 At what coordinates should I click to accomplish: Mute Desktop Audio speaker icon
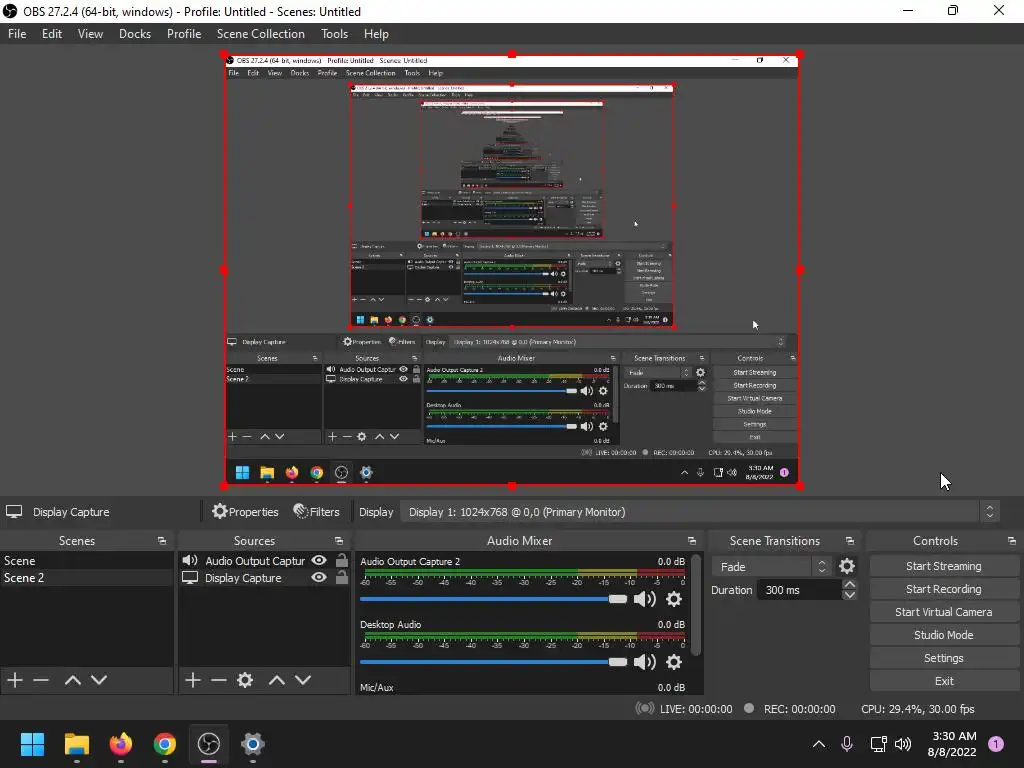click(x=645, y=662)
